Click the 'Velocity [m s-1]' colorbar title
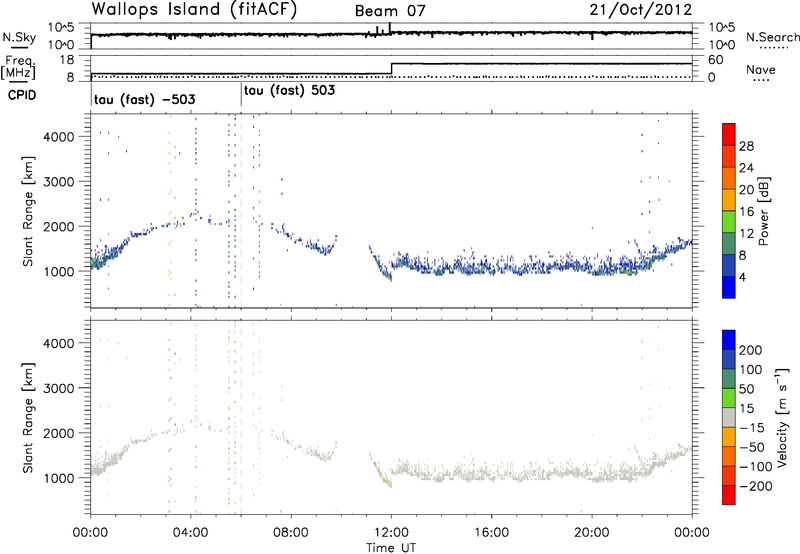The height and width of the screenshot is (554, 800). coord(781,417)
